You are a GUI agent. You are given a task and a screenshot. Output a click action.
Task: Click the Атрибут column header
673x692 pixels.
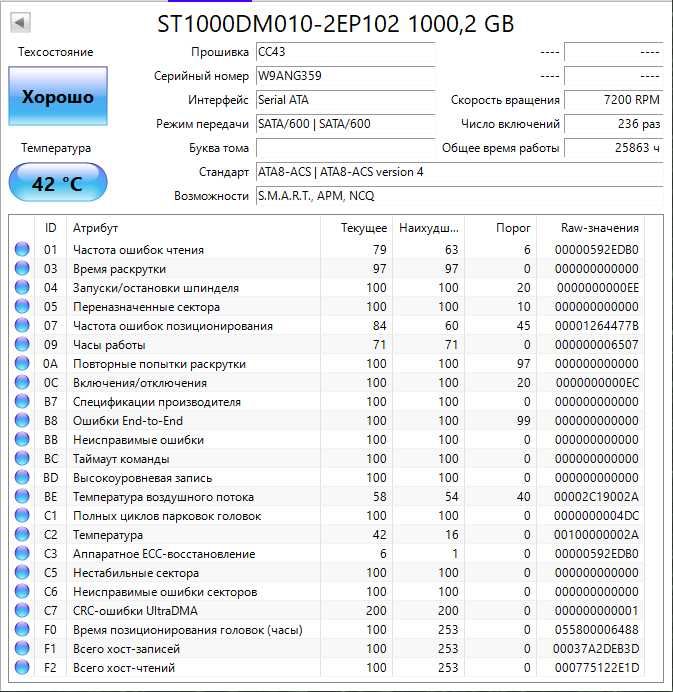tap(193, 228)
